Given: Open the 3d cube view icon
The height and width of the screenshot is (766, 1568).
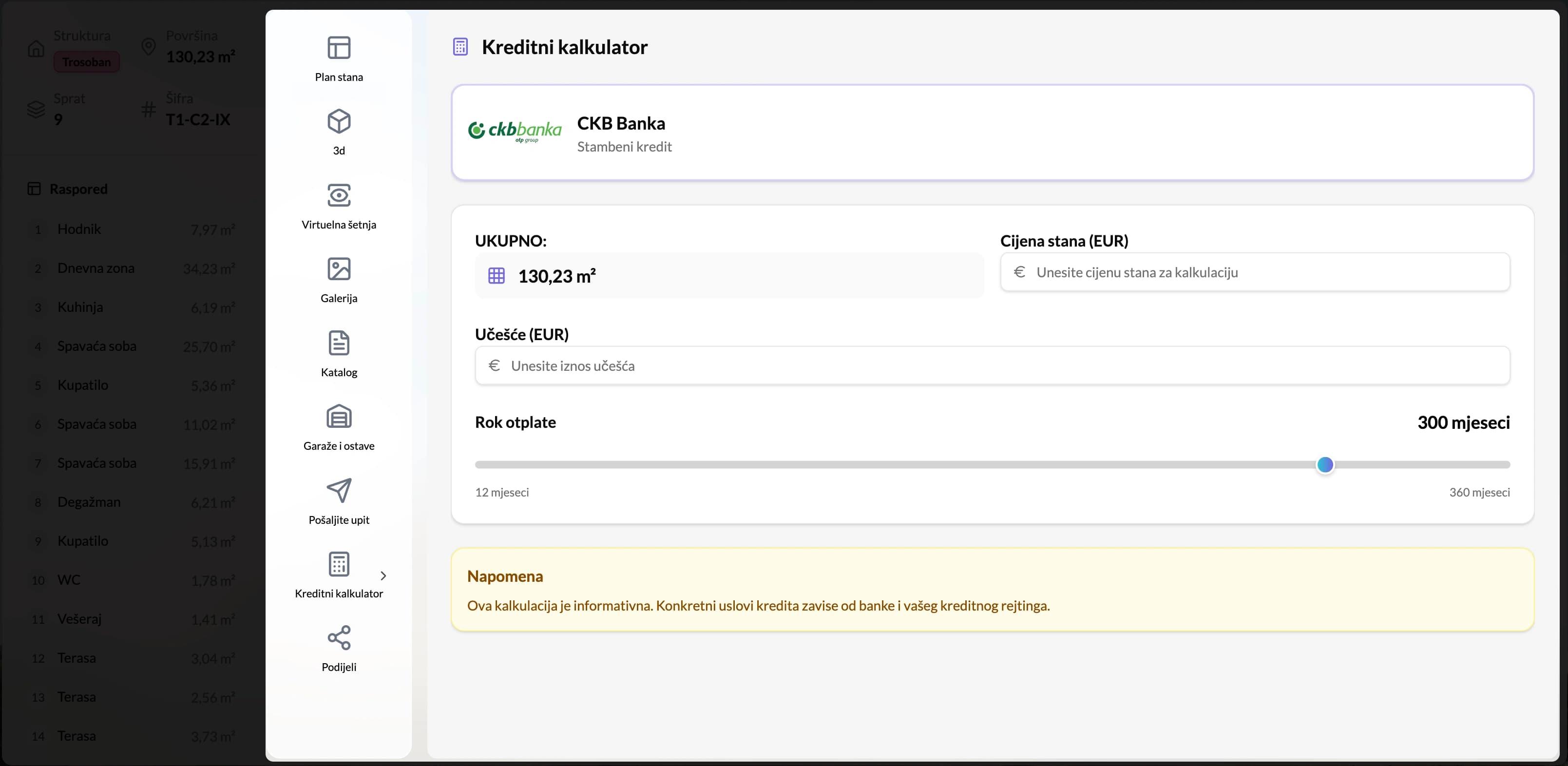Looking at the screenshot, I should pyautogui.click(x=339, y=121).
